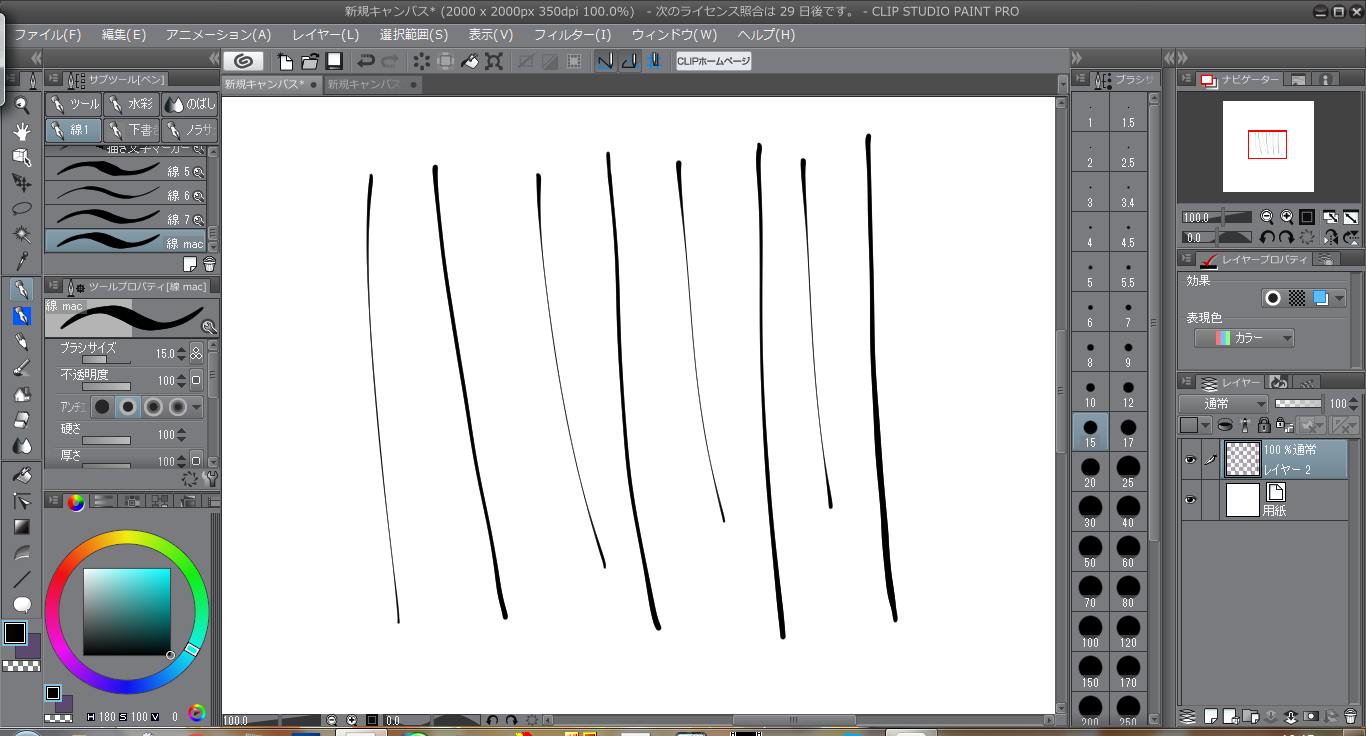Expand the カラー expression color dropdown
The width and height of the screenshot is (1366, 736).
pos(1245,338)
